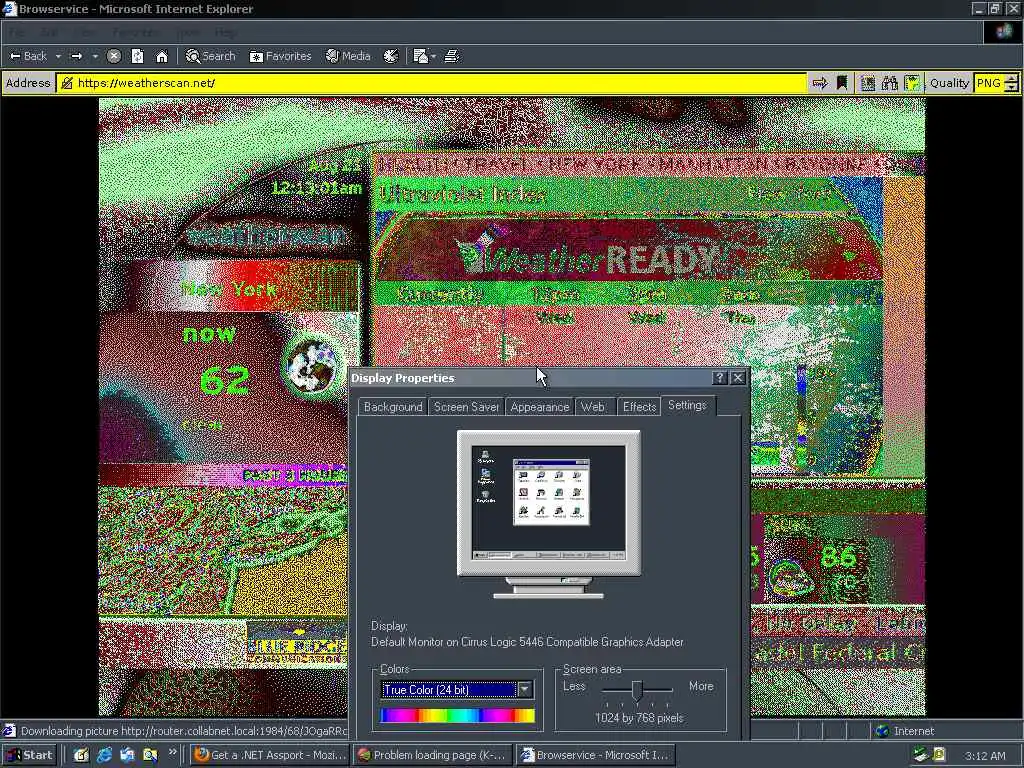1024x768 pixels.
Task: Stop page loading with Stop icon
Action: [114, 56]
